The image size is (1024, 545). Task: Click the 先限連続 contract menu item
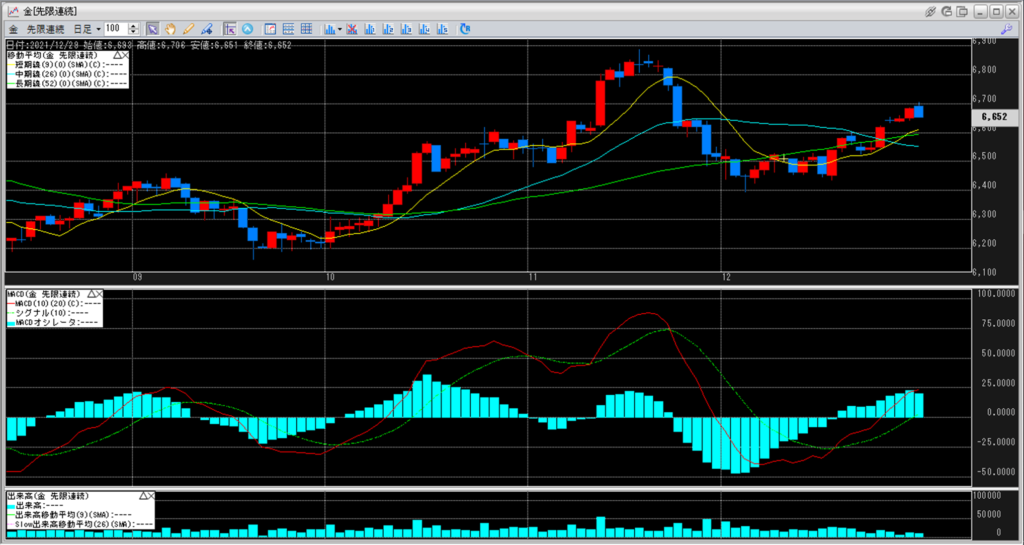click(x=44, y=29)
